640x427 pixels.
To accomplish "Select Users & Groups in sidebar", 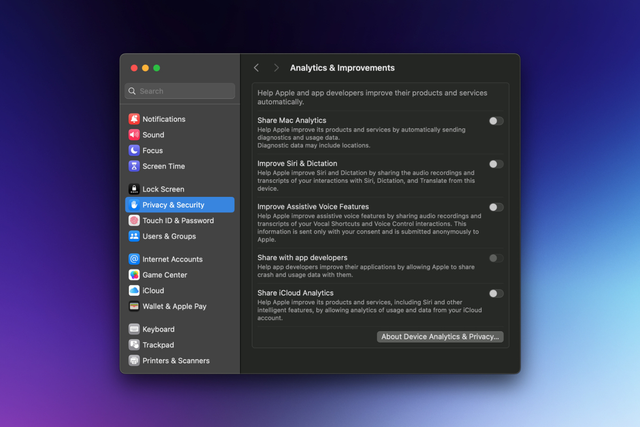I will point(168,236).
